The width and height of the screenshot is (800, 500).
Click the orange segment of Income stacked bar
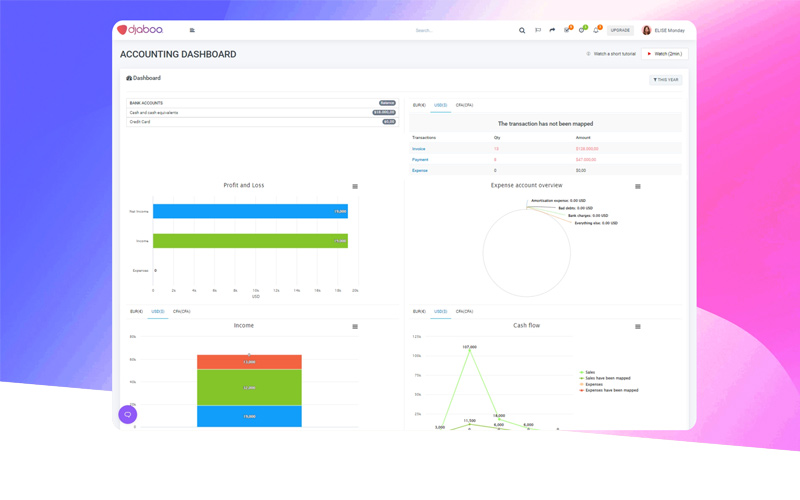tap(249, 362)
